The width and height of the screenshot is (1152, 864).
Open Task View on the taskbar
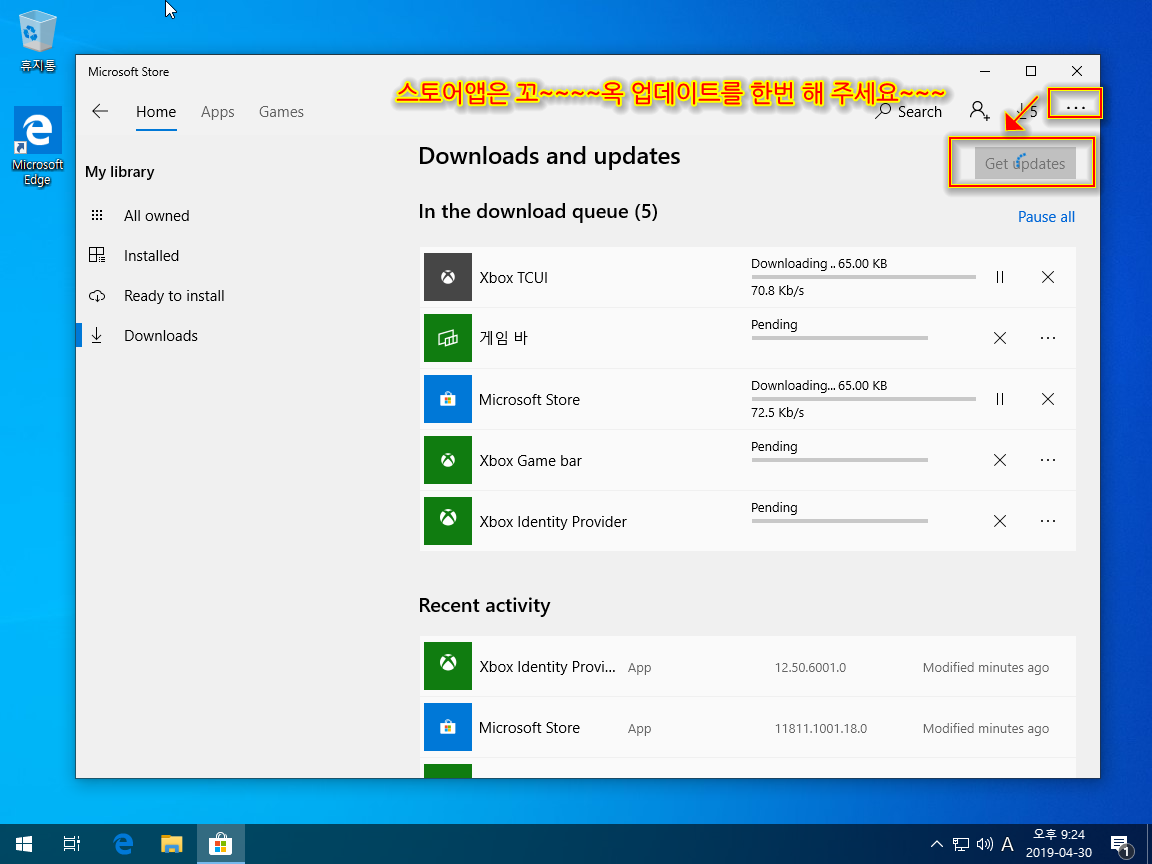[71, 844]
